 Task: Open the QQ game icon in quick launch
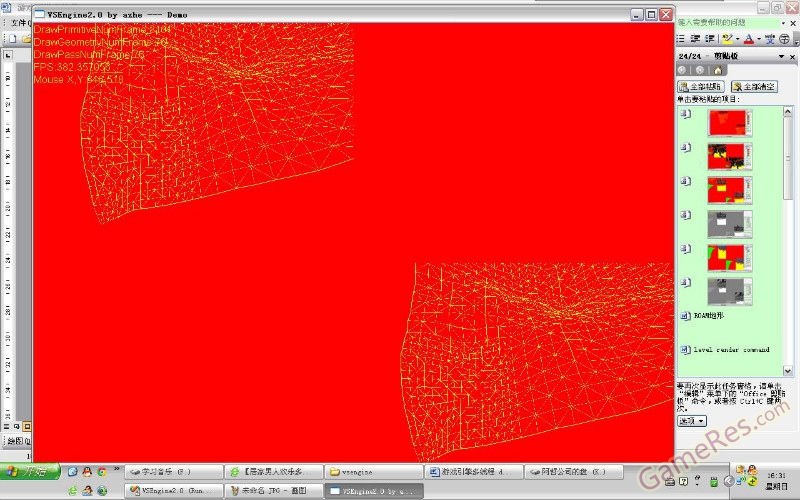[x=87, y=491]
